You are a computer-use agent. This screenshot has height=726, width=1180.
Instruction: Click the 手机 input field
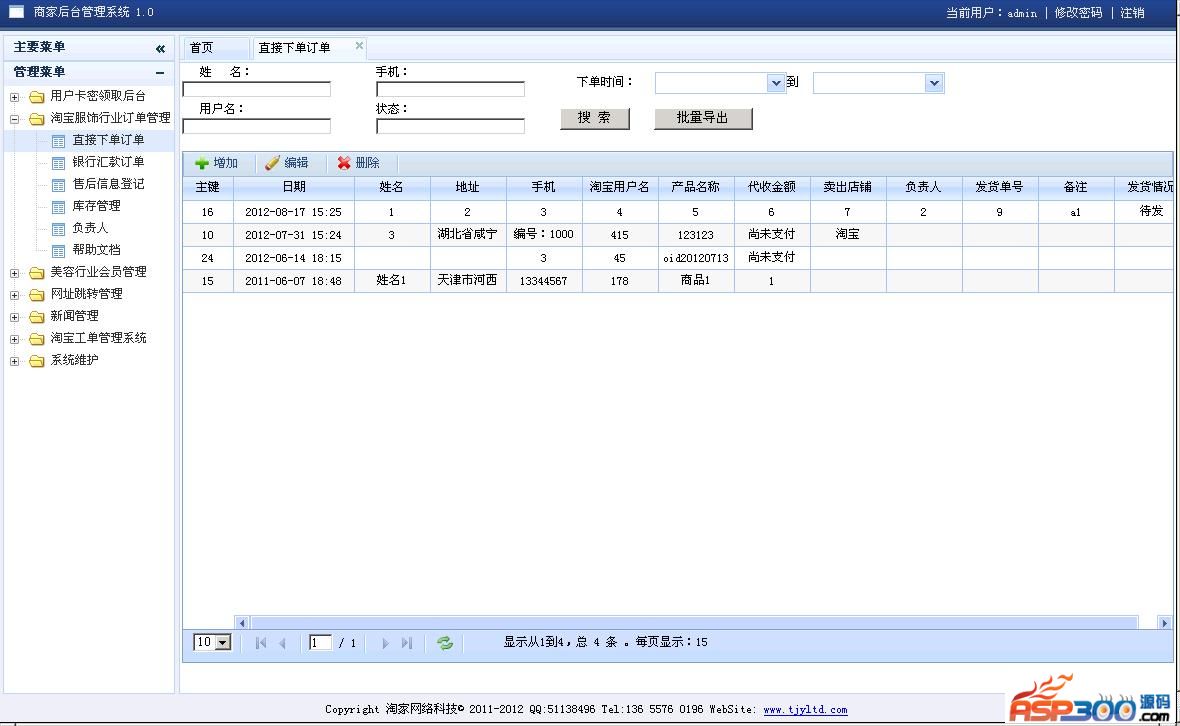click(450, 90)
